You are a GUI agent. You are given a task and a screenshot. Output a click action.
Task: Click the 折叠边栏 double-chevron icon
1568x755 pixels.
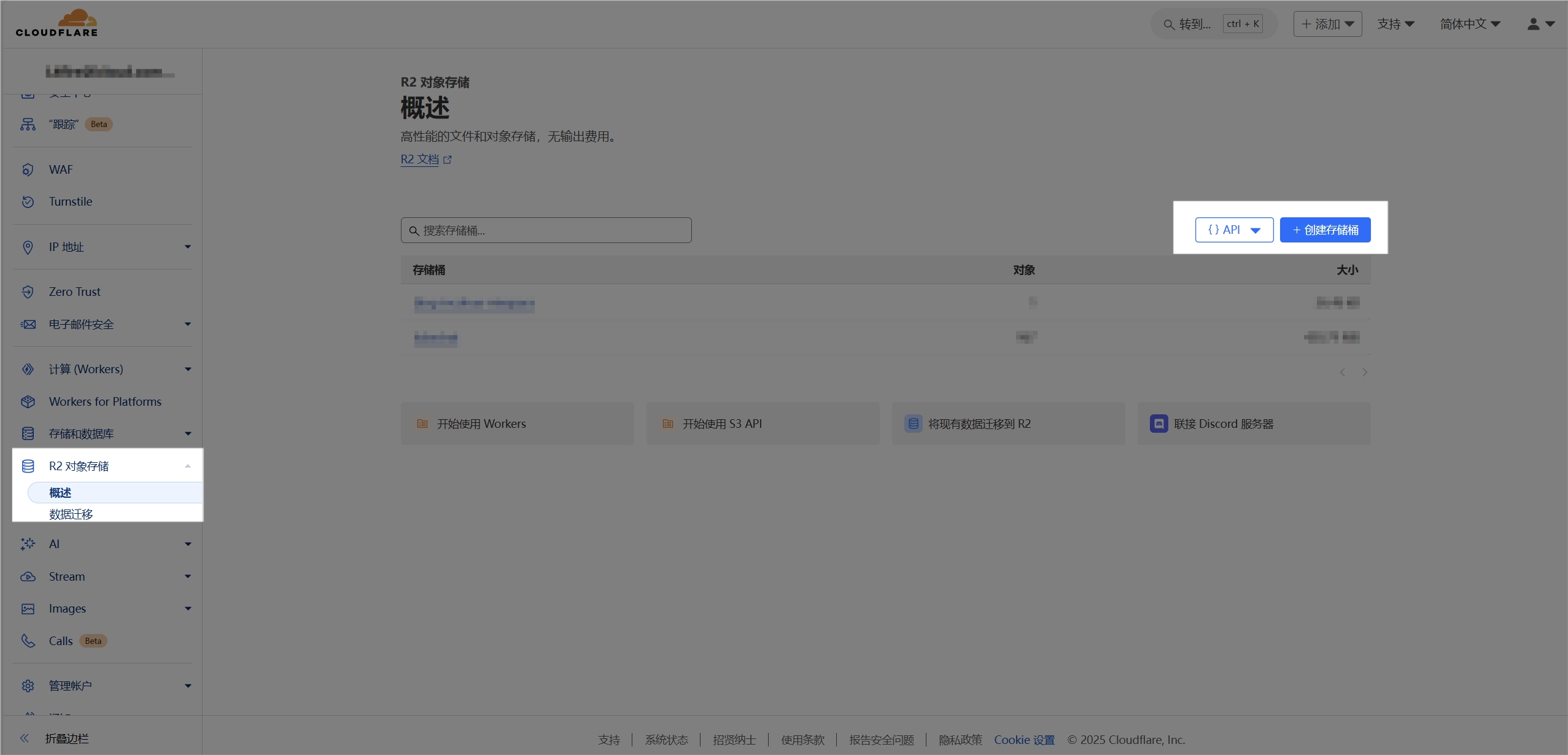point(25,738)
